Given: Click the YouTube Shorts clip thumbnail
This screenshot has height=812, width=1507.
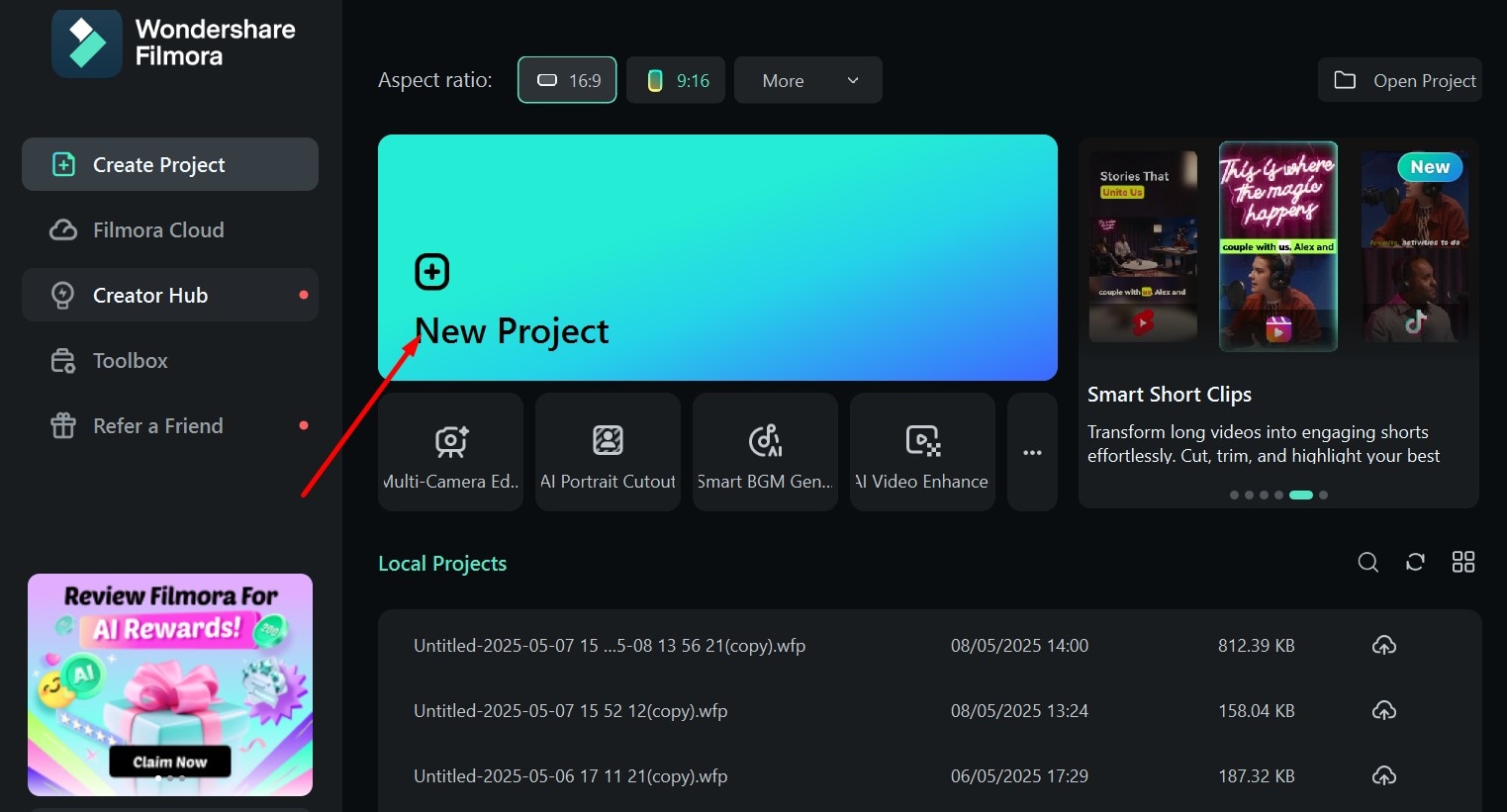Looking at the screenshot, I should 1143,246.
